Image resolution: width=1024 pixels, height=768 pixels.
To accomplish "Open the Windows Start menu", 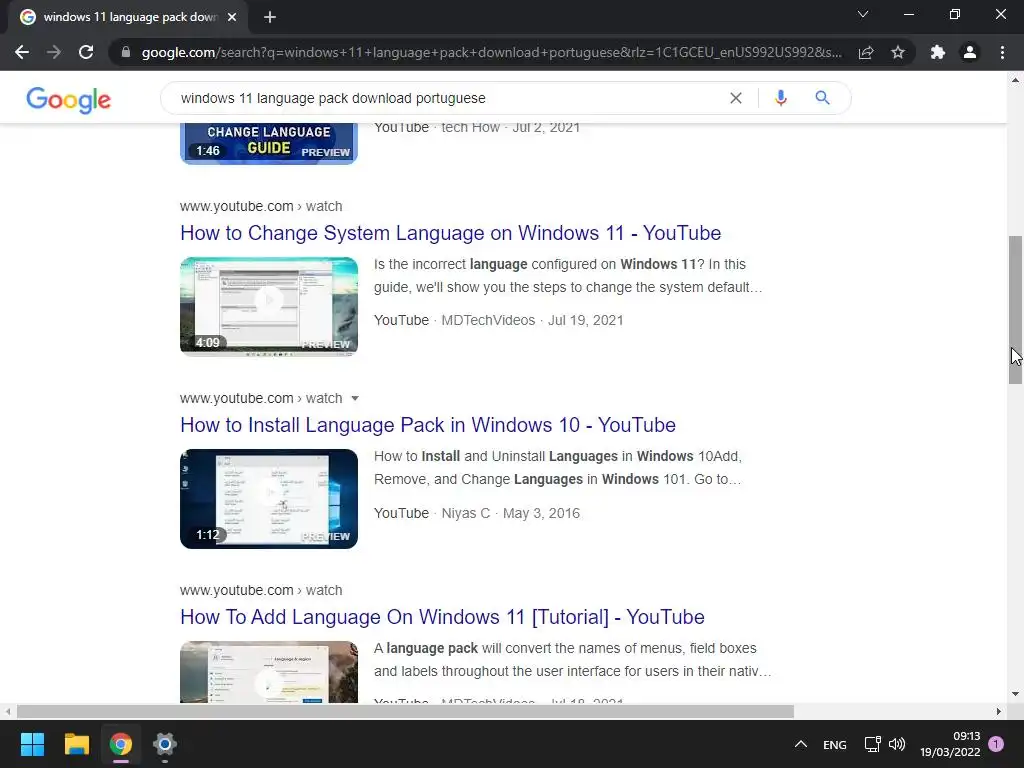I will [32, 744].
